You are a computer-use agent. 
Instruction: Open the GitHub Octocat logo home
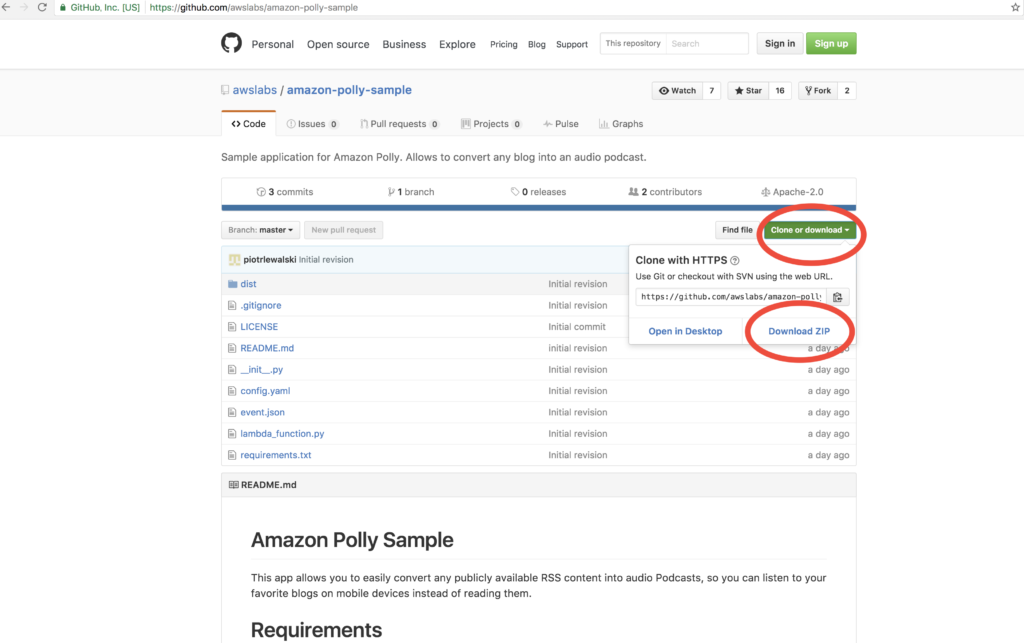231,43
